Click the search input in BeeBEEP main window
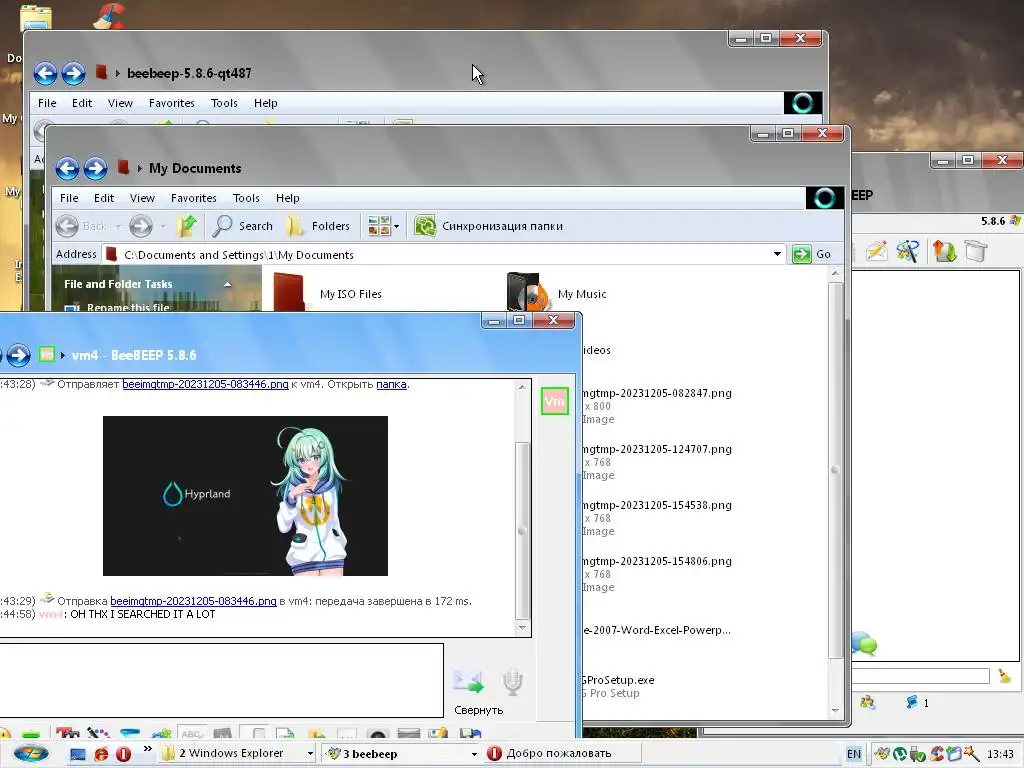 click(921, 676)
